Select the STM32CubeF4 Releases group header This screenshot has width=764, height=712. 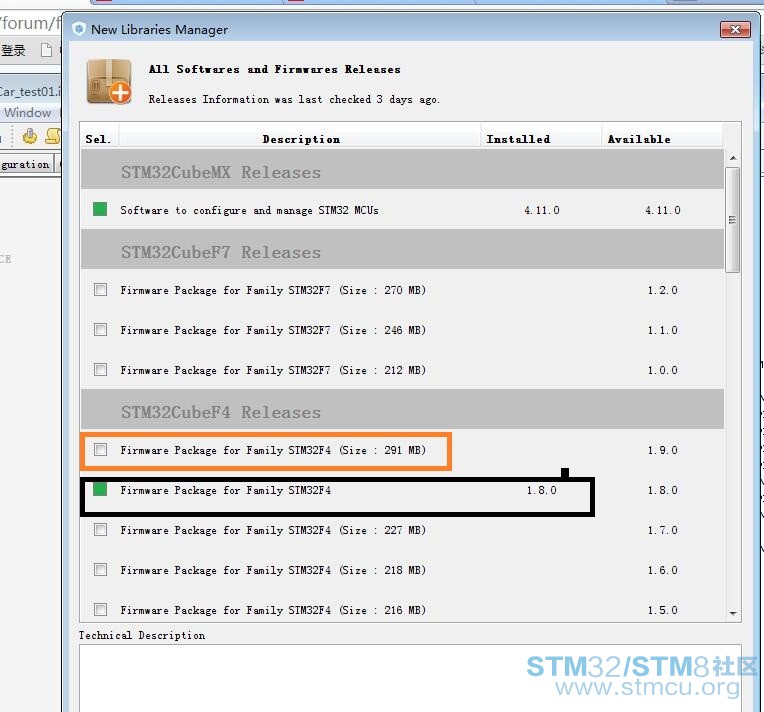pos(402,409)
